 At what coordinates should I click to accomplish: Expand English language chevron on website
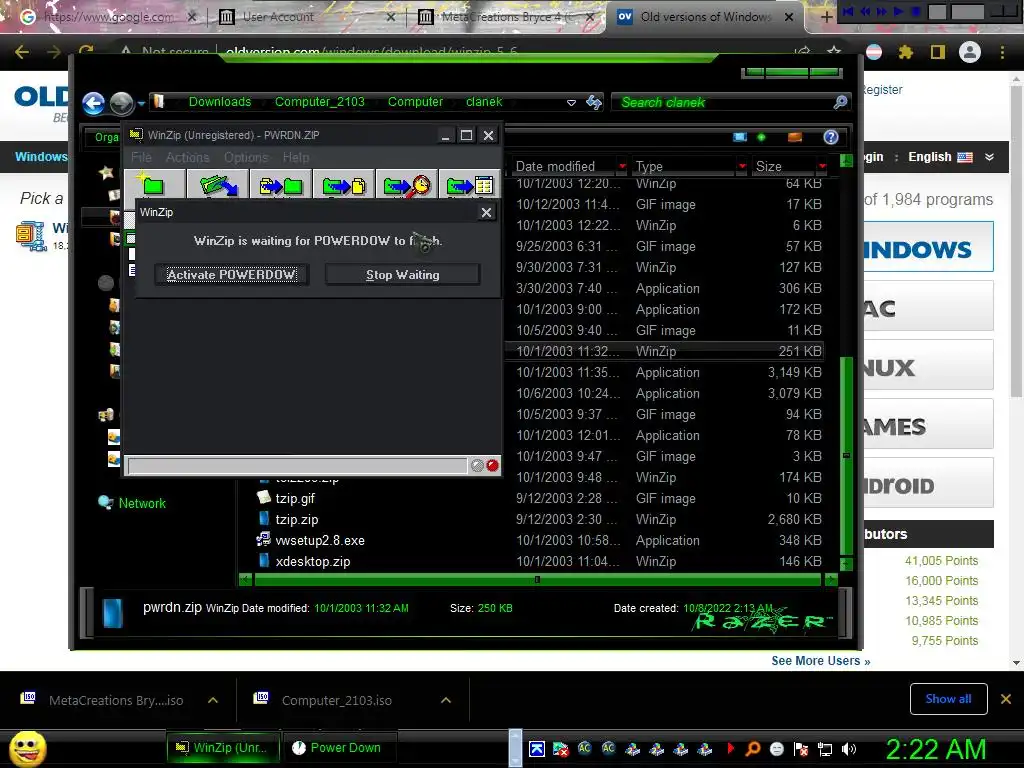pyautogui.click(x=989, y=157)
